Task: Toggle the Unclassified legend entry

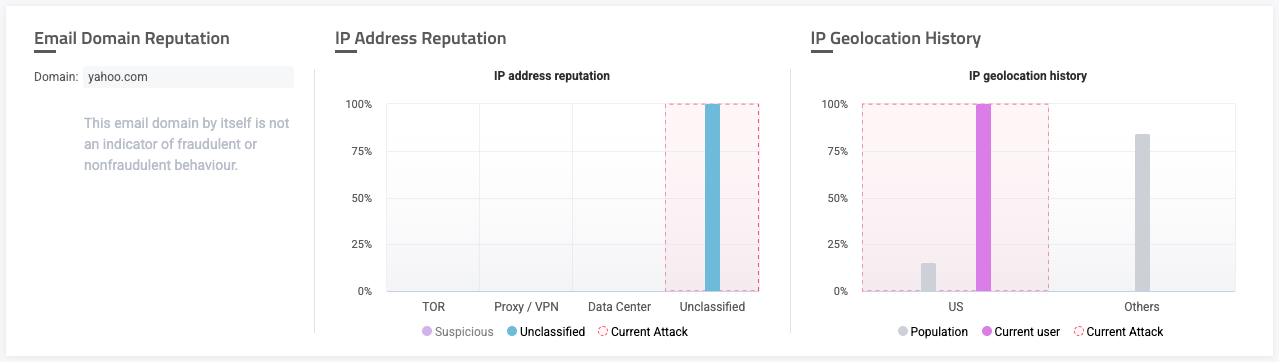Action: click(545, 332)
